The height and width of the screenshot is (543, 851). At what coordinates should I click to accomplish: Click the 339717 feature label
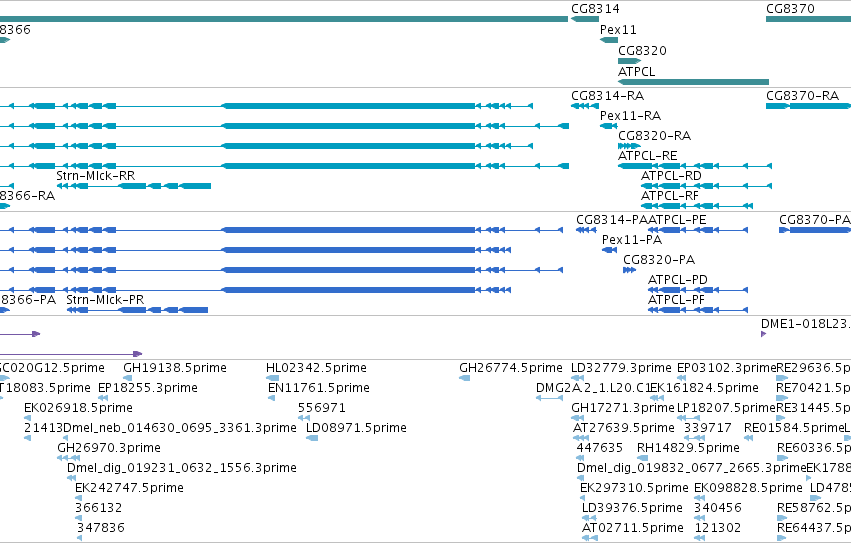[708, 428]
